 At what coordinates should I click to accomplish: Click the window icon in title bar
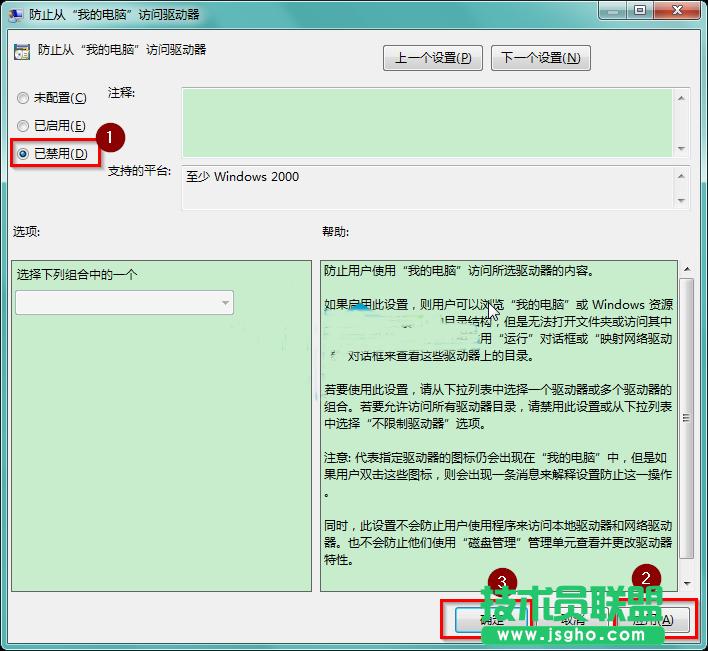click(x=15, y=15)
